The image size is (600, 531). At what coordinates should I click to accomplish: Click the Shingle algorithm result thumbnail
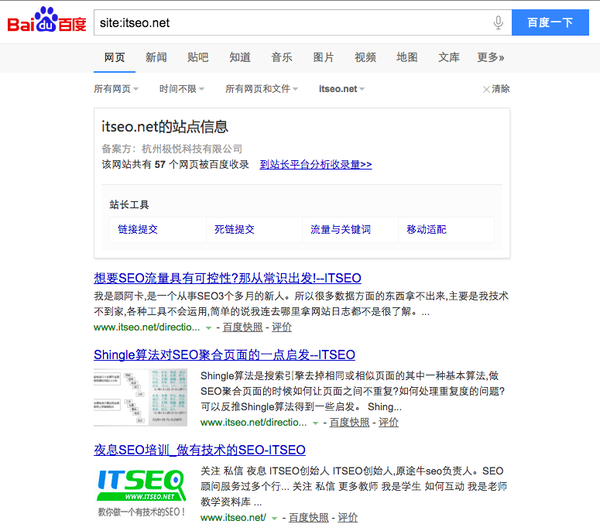[140, 397]
